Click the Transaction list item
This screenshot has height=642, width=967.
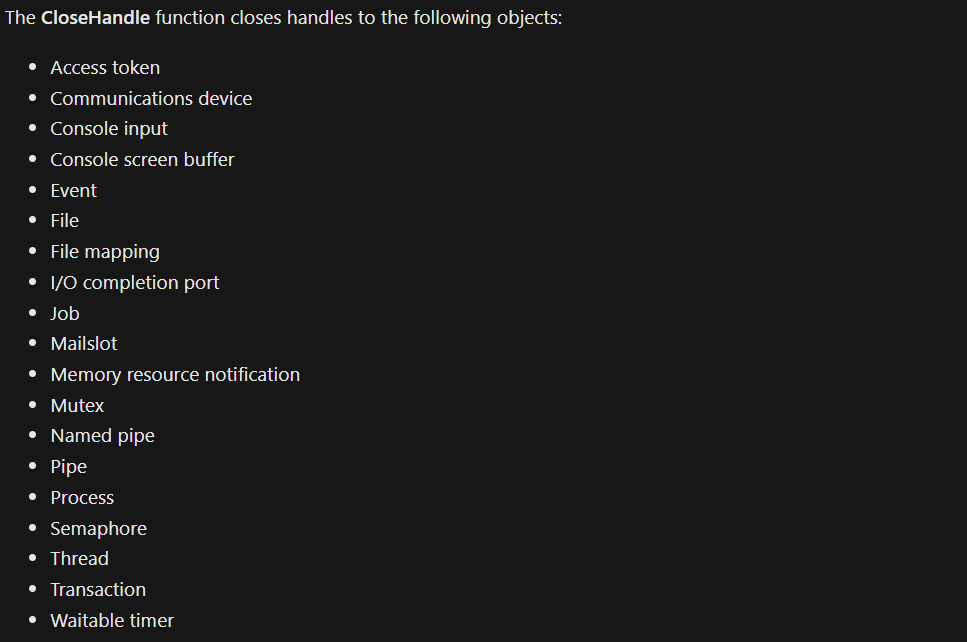pos(98,589)
